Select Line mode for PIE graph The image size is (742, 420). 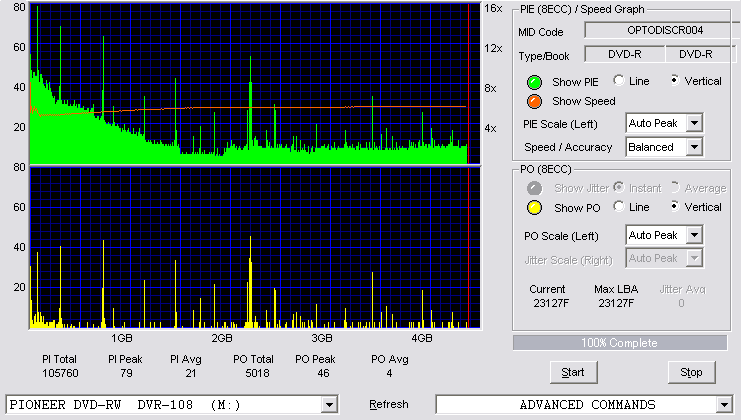(x=618, y=80)
